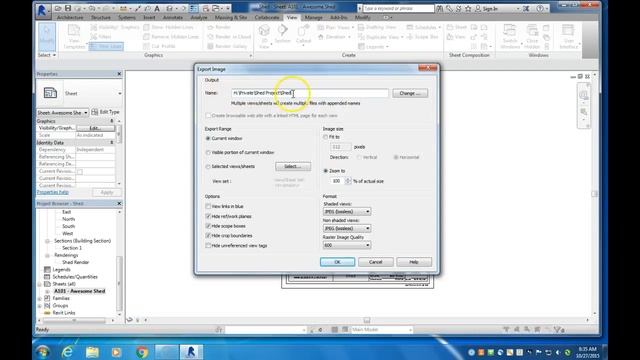Click the 3D View ribbon tool
640x360 pixels.
[x=264, y=36]
